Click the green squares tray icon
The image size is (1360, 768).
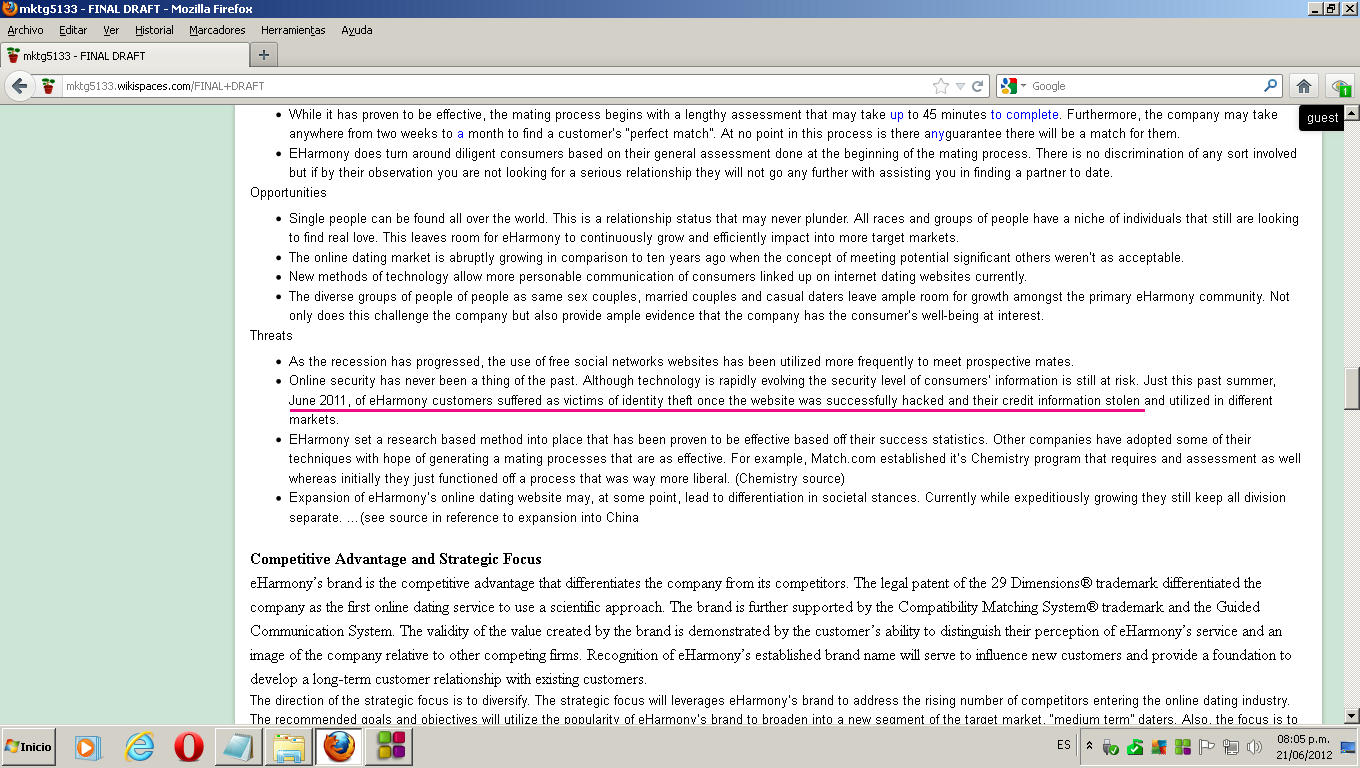tap(1183, 747)
